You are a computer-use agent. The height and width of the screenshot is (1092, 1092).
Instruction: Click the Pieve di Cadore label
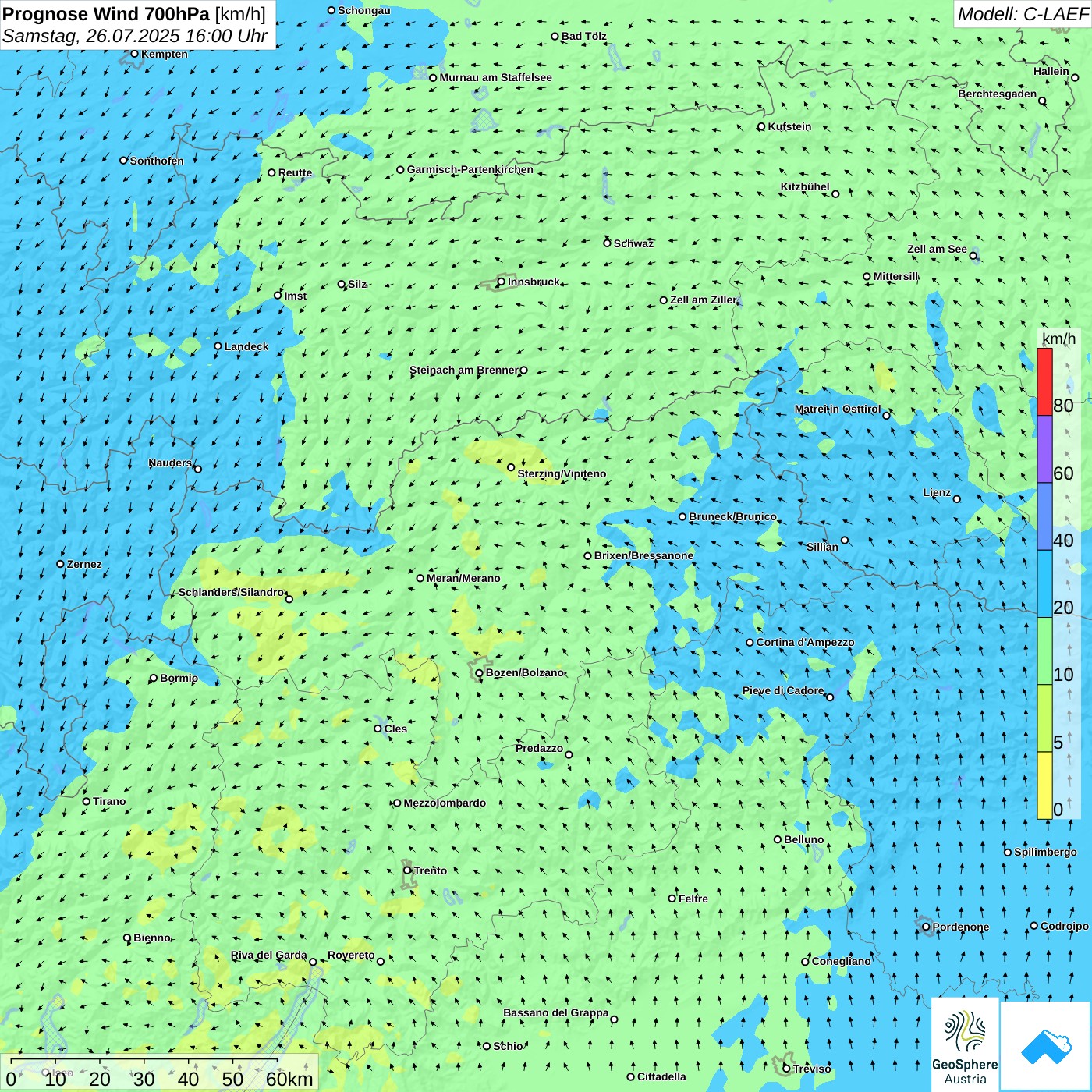[783, 690]
